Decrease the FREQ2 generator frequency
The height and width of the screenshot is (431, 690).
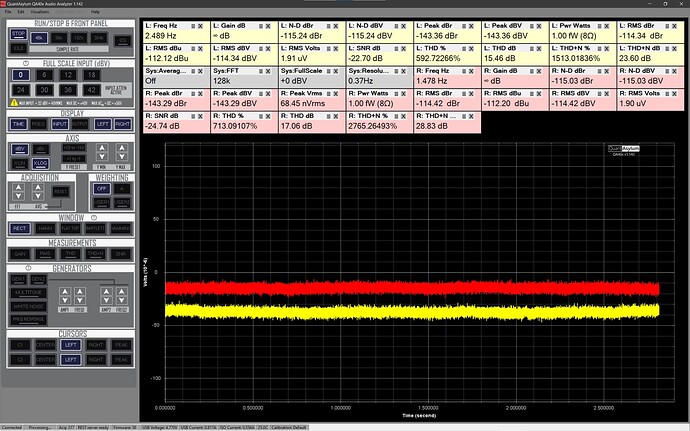(x=121, y=300)
